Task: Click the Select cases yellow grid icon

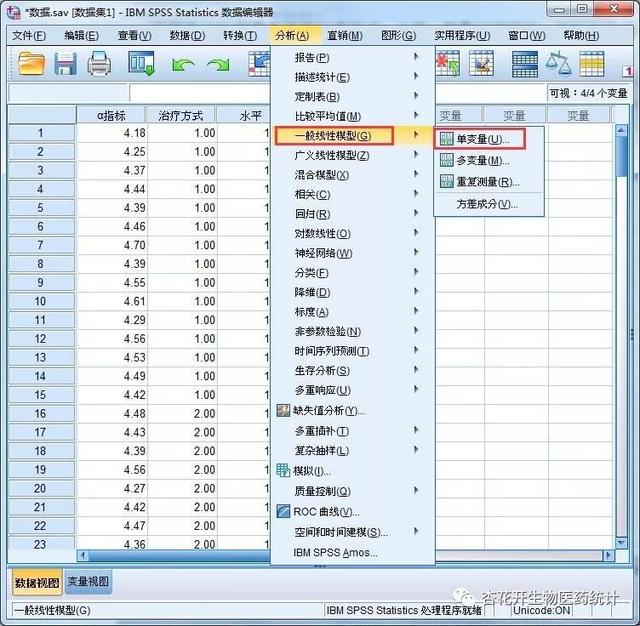Action: click(592, 64)
